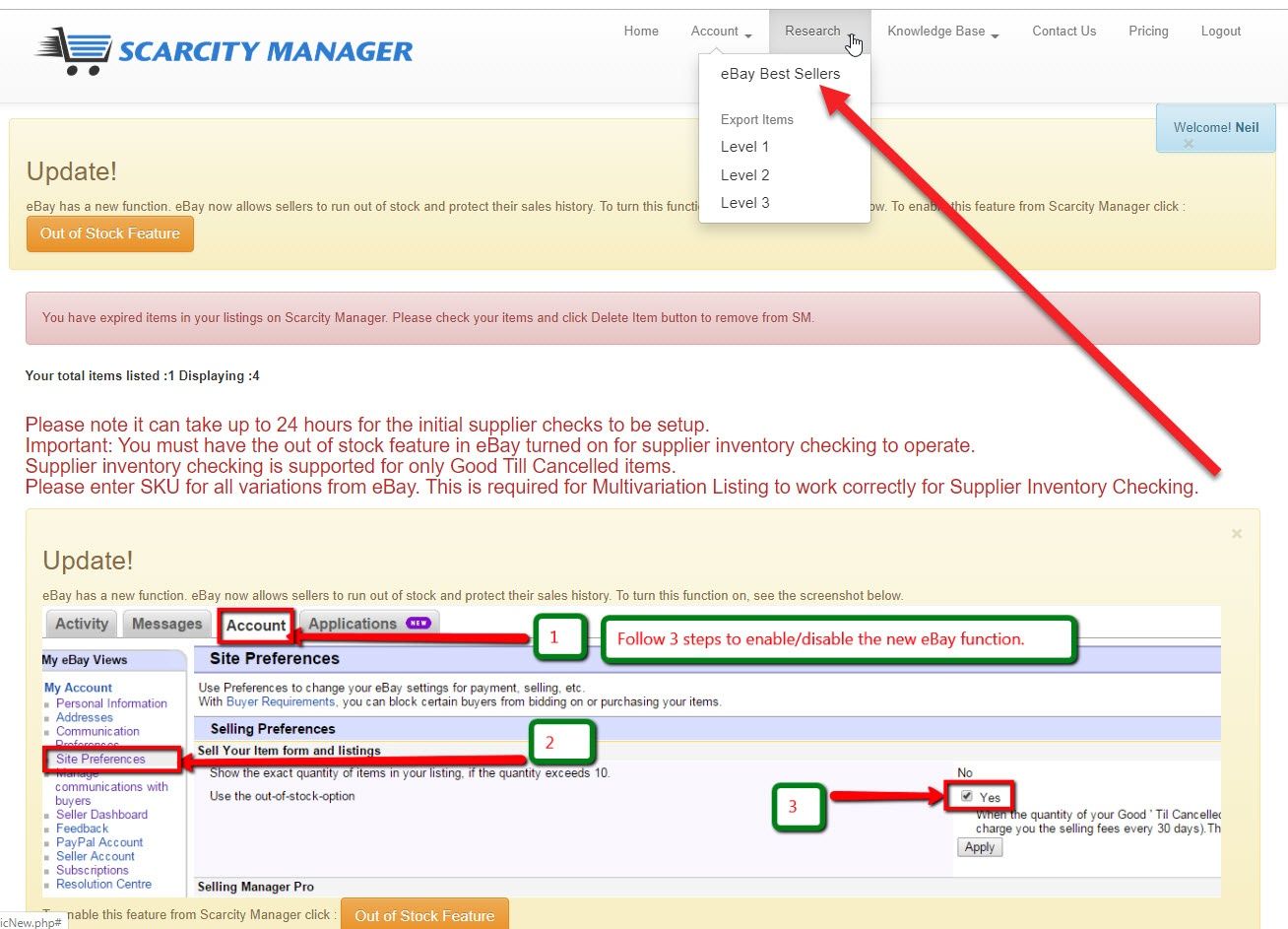This screenshot has width=1288, height=929.
Task: Open Addresses in My Account sidebar
Action: [85, 718]
